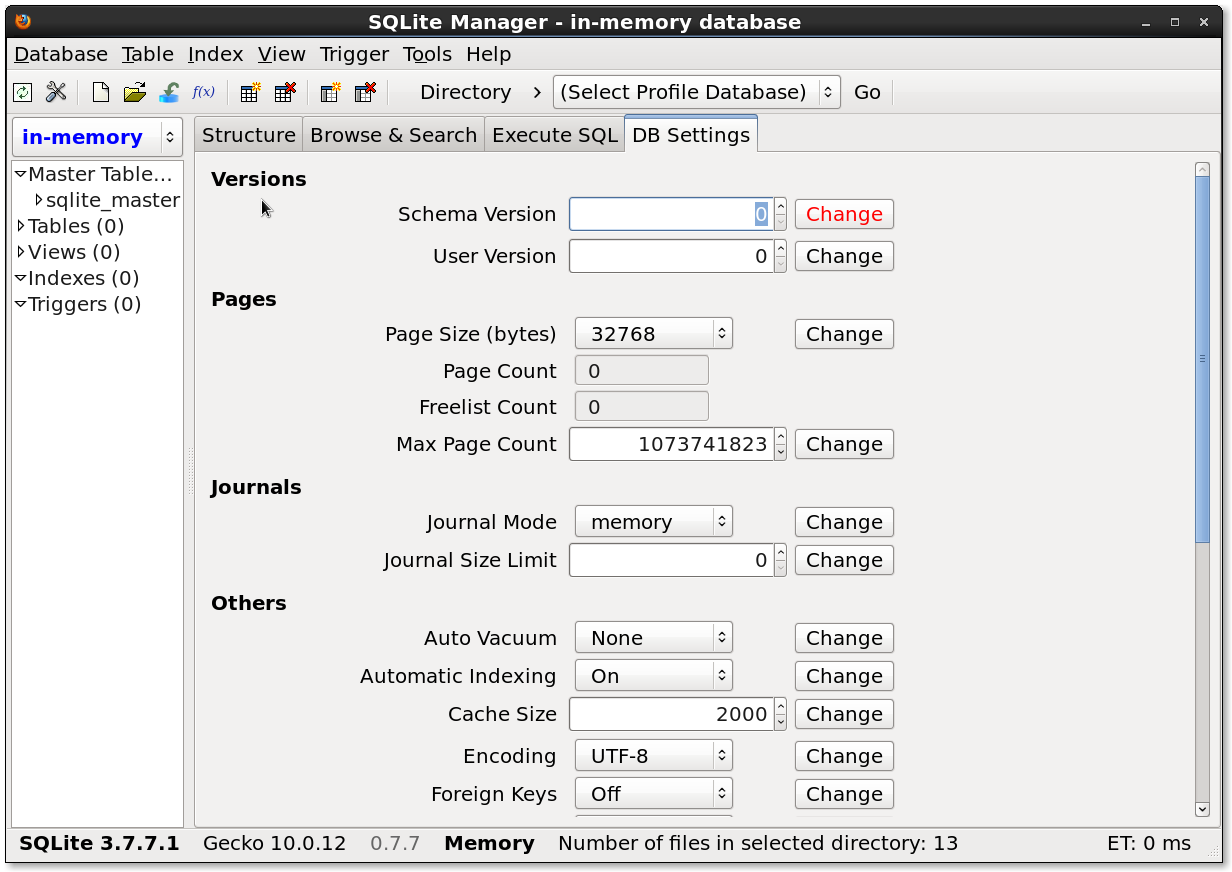Open the Help menu
This screenshot has width=1232, height=872.
point(489,54)
